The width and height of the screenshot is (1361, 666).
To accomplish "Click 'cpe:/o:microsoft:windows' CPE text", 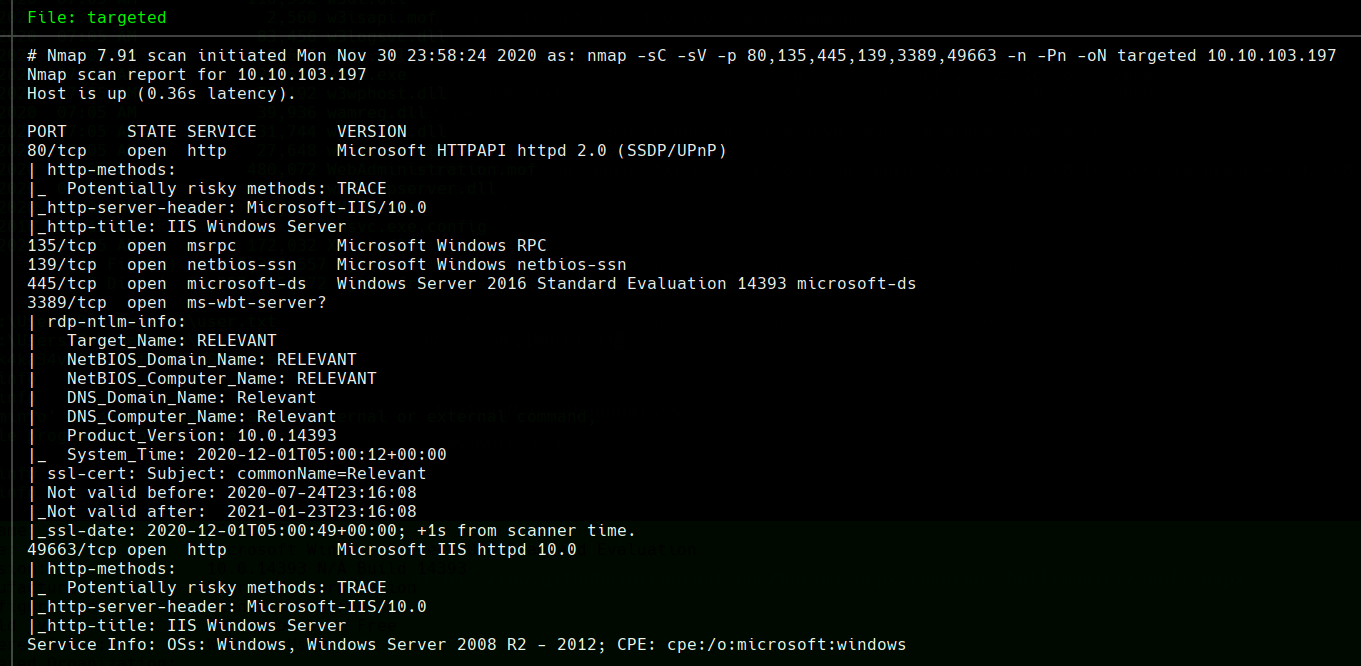I will click(787, 645).
